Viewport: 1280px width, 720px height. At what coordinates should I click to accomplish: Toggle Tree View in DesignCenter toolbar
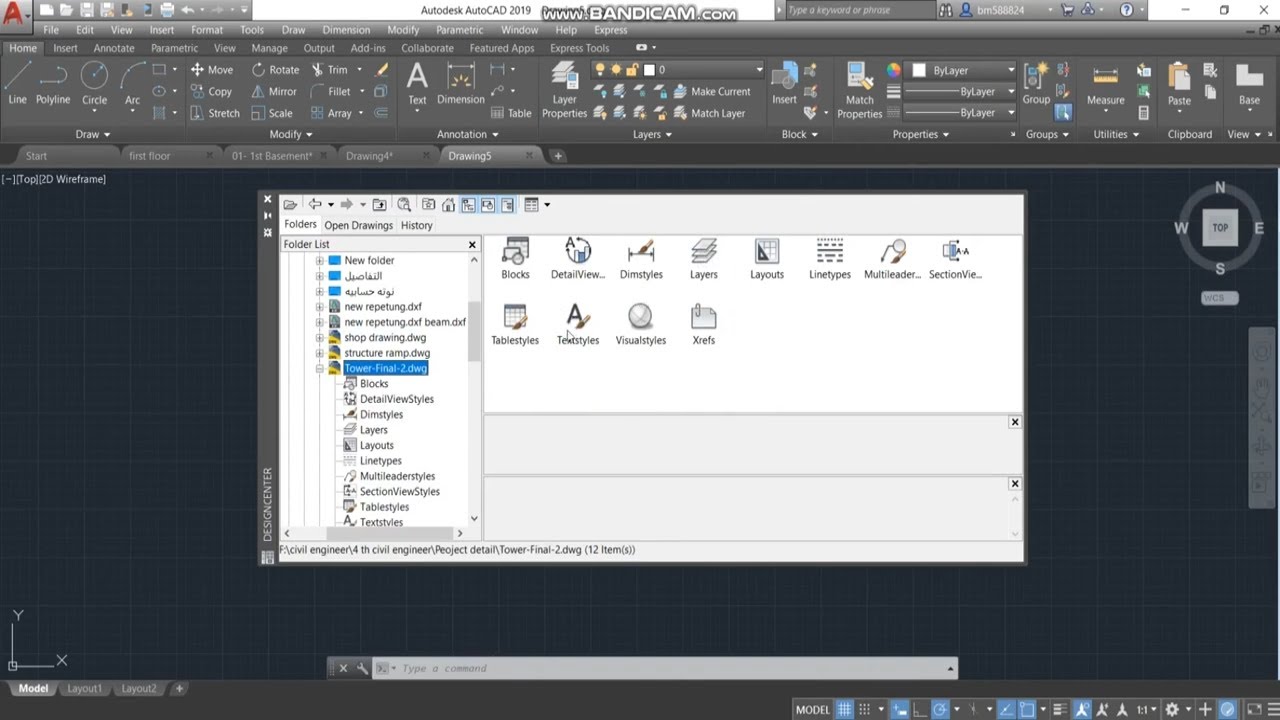(x=468, y=205)
